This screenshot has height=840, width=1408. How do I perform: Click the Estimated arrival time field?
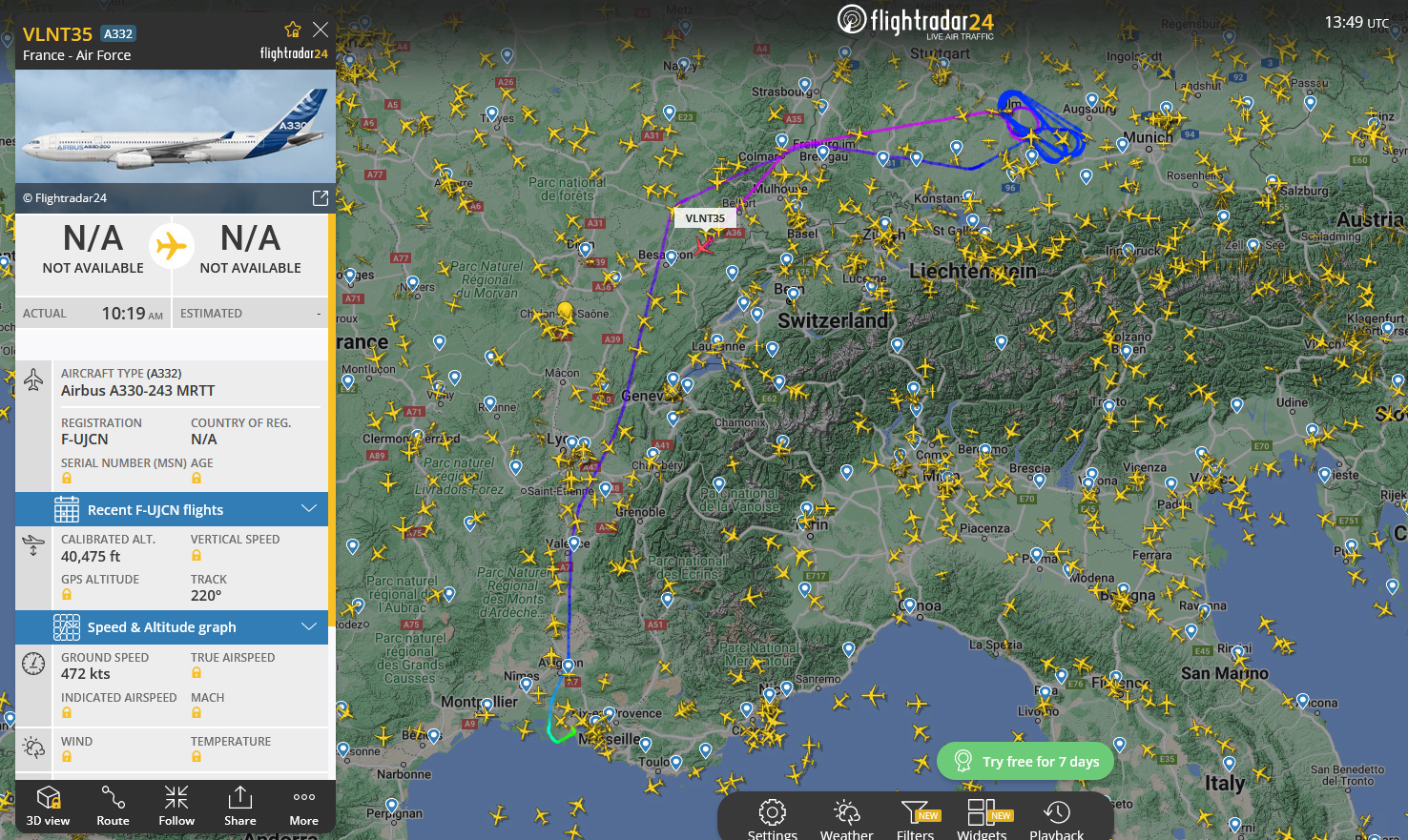tap(250, 314)
